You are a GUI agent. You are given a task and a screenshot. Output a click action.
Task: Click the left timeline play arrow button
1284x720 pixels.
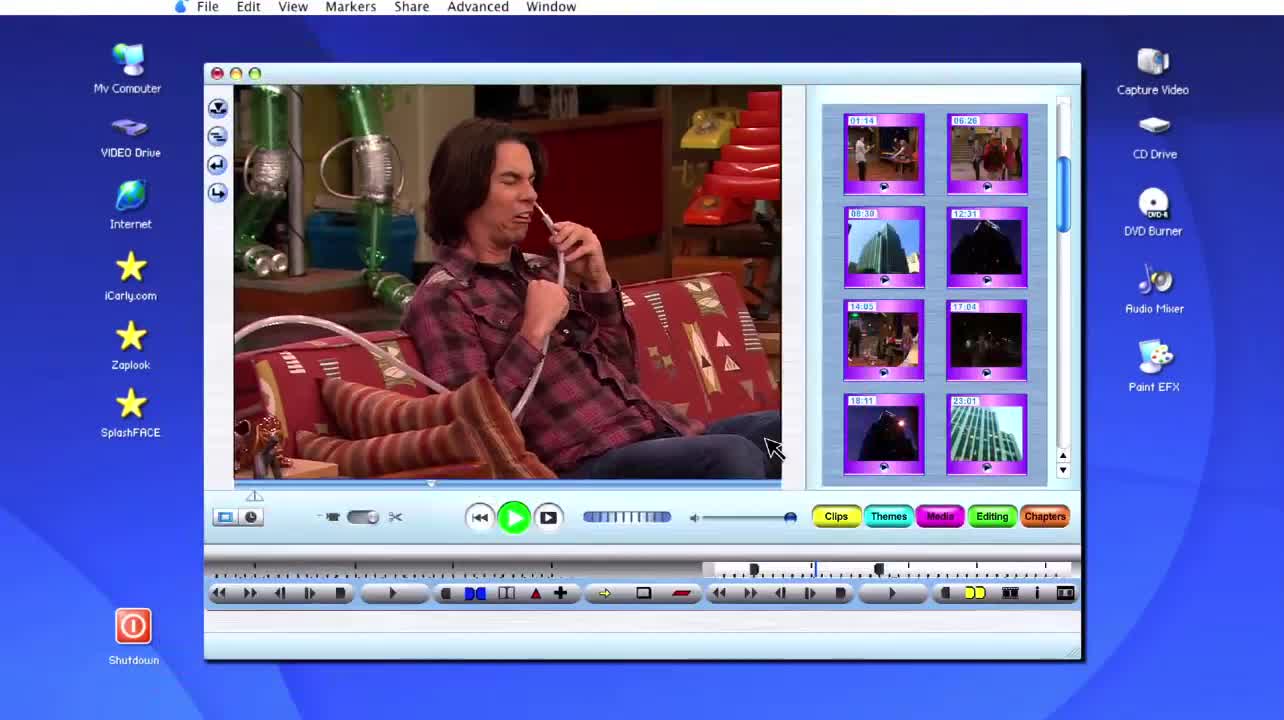pyautogui.click(x=392, y=593)
